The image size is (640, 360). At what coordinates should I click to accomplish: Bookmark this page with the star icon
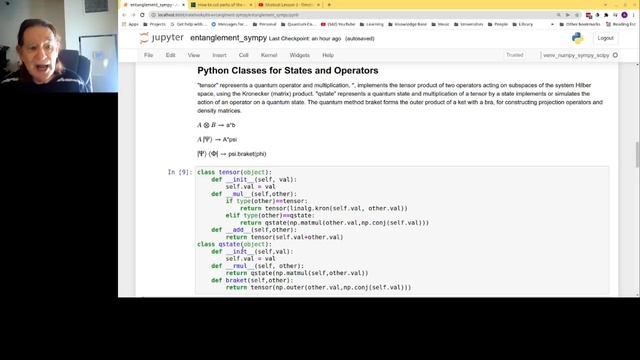(x=577, y=15)
